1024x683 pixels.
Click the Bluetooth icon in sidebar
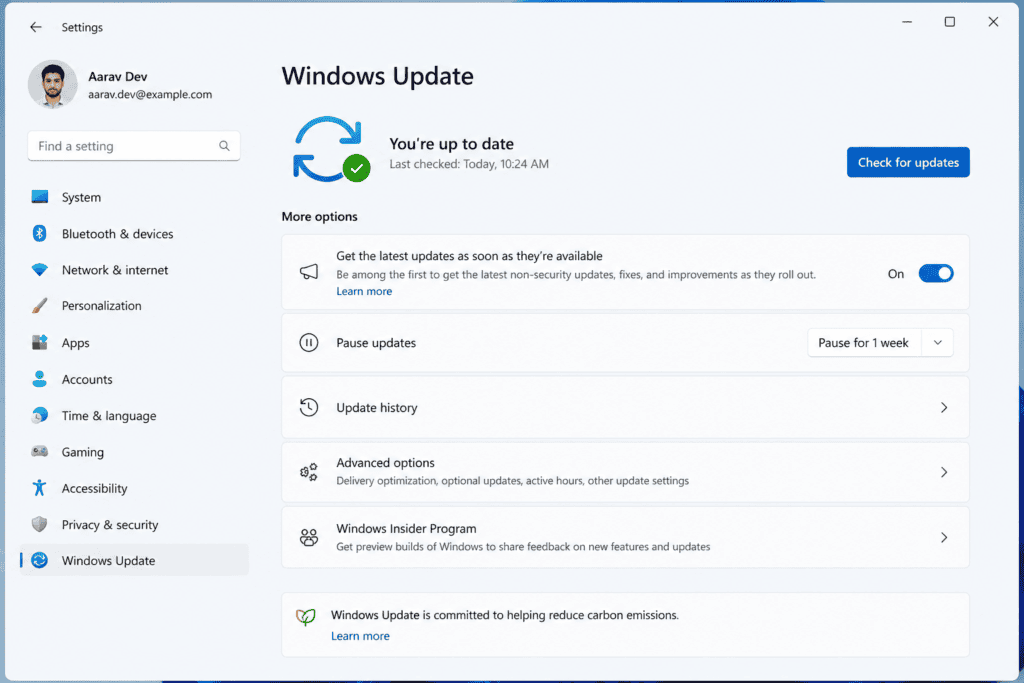click(x=40, y=233)
